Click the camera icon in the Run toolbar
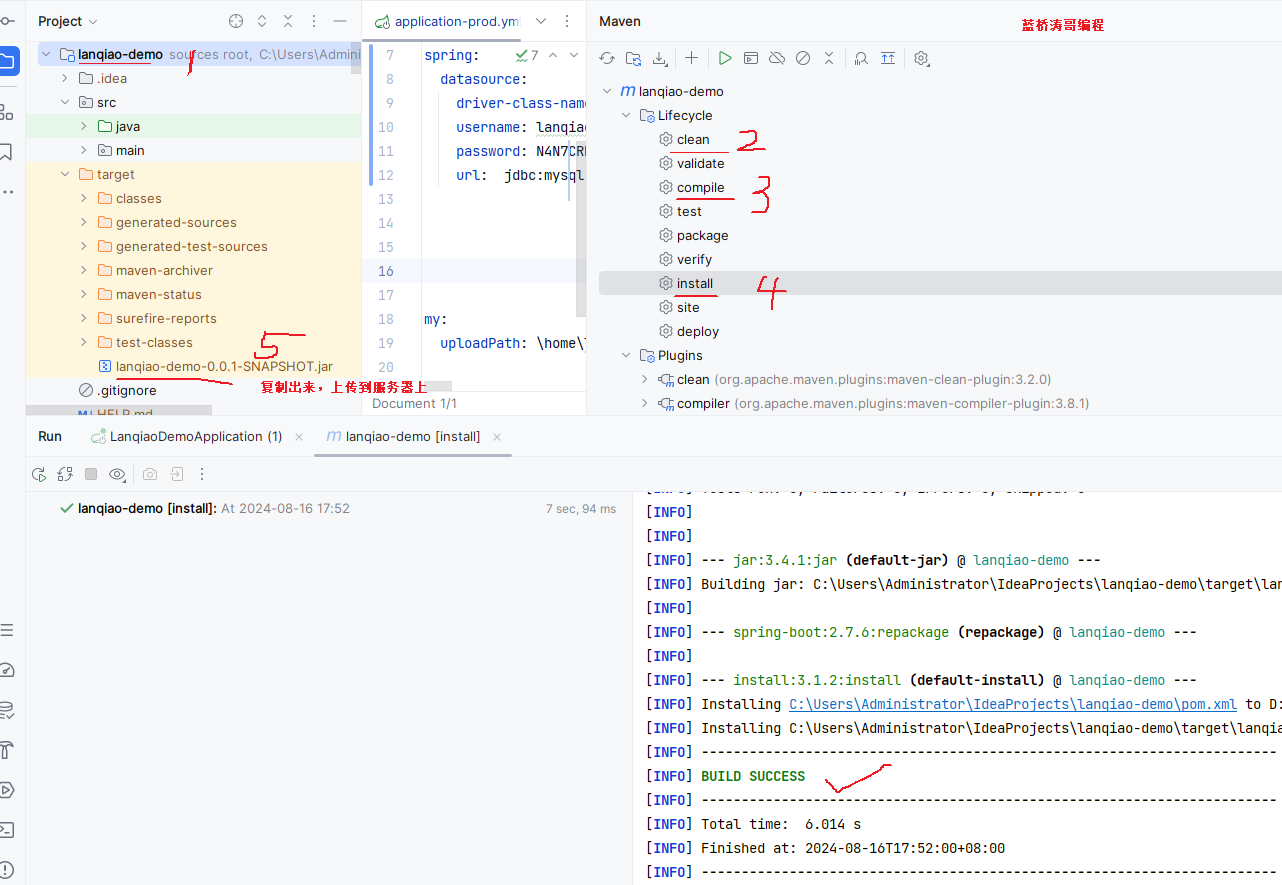The image size is (1282, 885). click(149, 474)
